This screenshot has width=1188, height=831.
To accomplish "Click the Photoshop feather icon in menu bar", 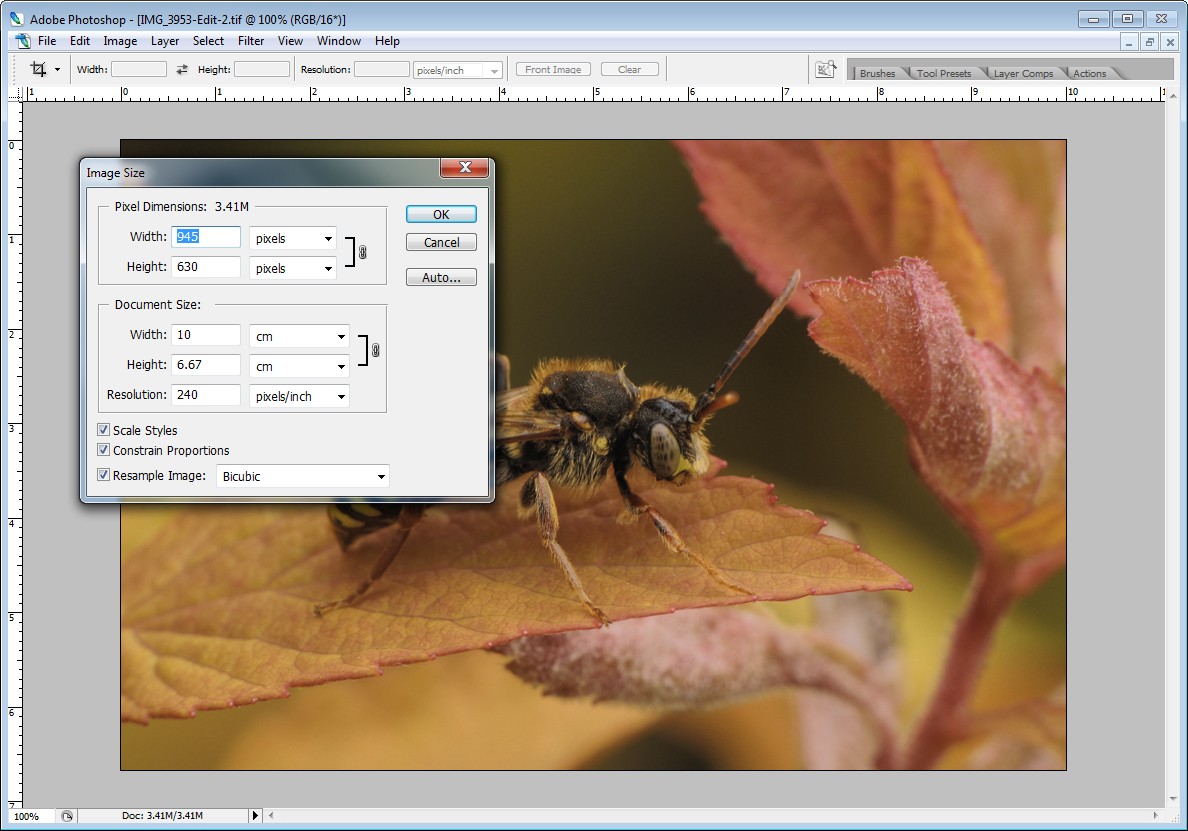I will click(22, 41).
